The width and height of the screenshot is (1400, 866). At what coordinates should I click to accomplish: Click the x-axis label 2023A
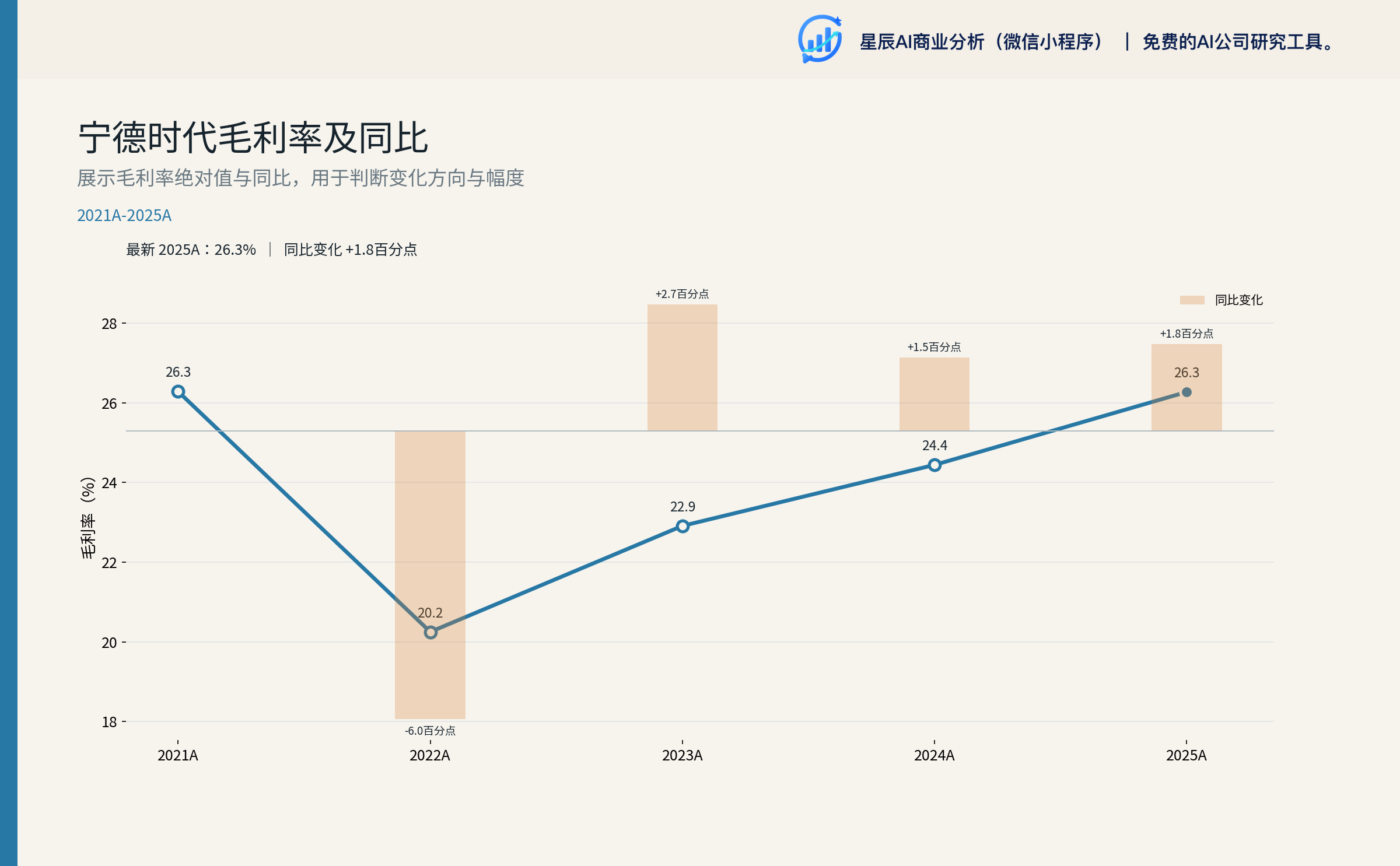pyautogui.click(x=682, y=756)
